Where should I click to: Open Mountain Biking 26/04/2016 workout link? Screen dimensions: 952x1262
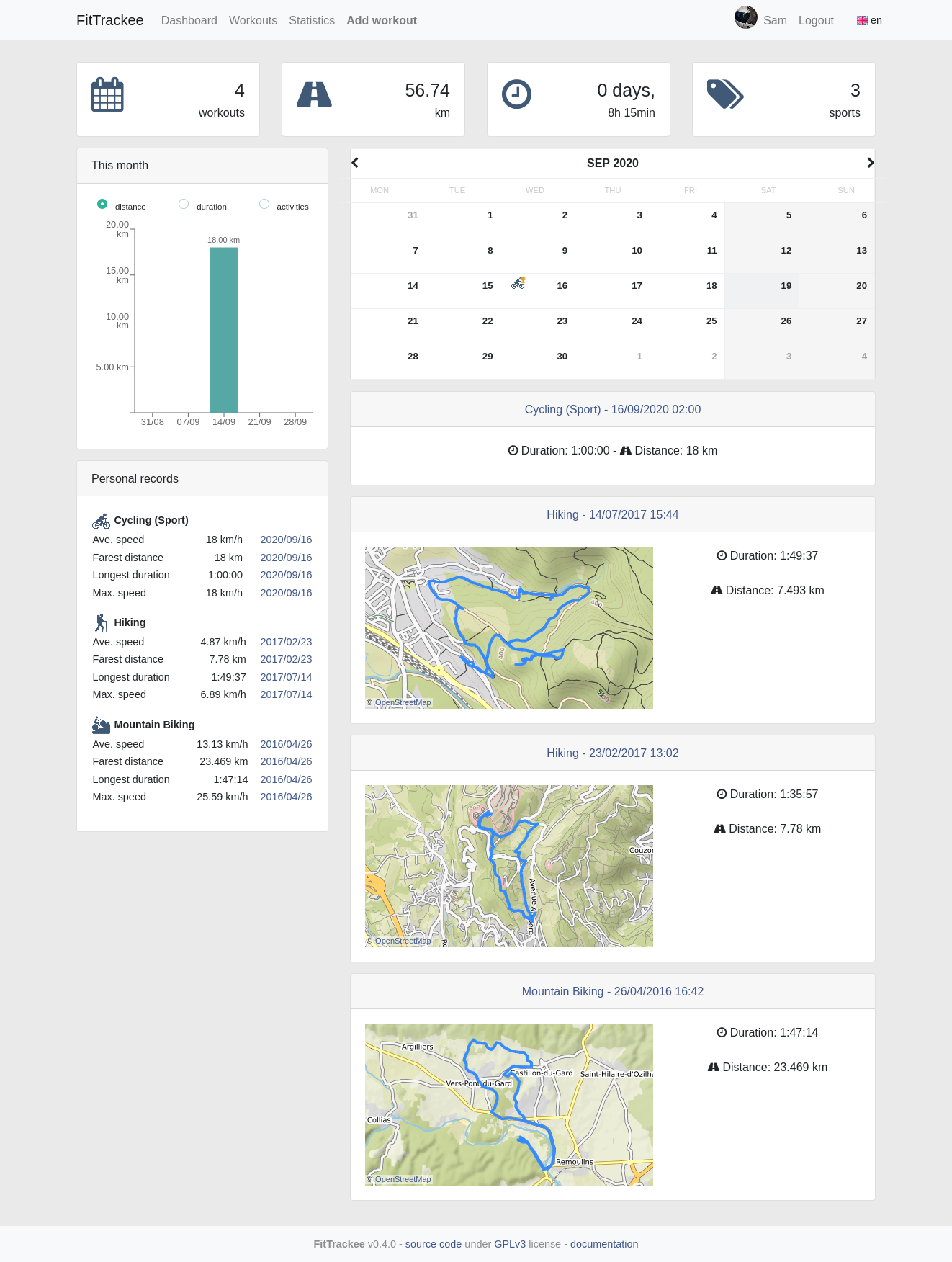click(x=613, y=992)
